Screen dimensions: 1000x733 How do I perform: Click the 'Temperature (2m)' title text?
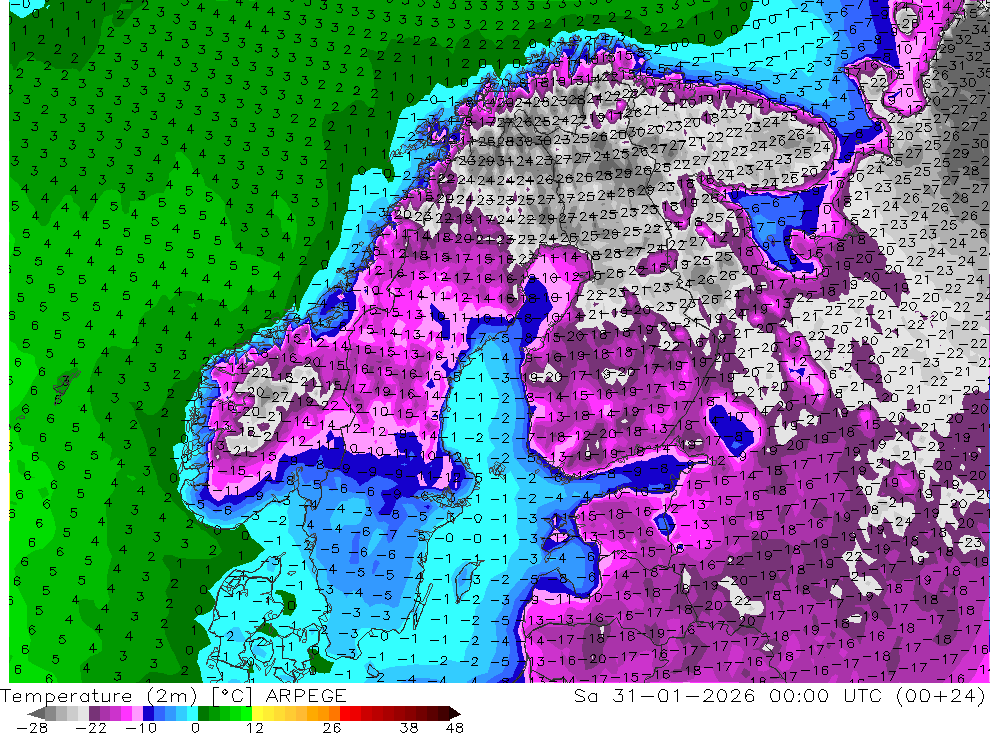(x=98, y=695)
